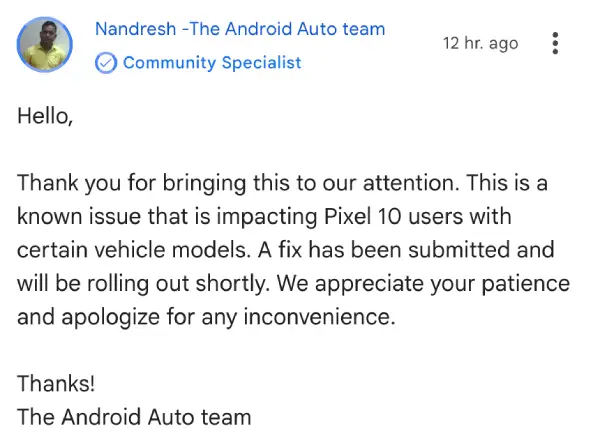
Task: Click Nandresh's profile avatar picture
Action: 46,46
